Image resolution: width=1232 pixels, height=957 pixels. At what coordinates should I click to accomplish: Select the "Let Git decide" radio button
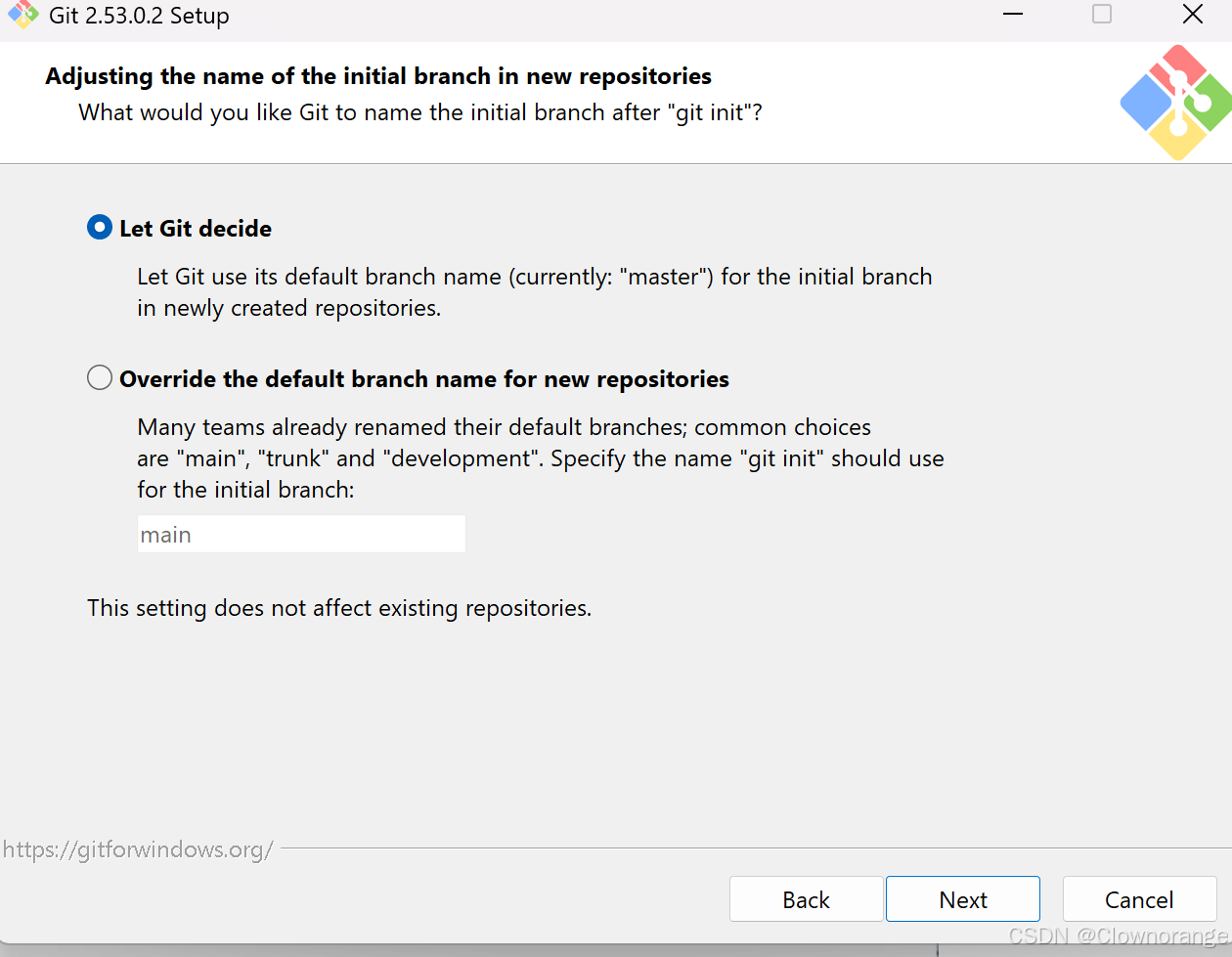[100, 228]
